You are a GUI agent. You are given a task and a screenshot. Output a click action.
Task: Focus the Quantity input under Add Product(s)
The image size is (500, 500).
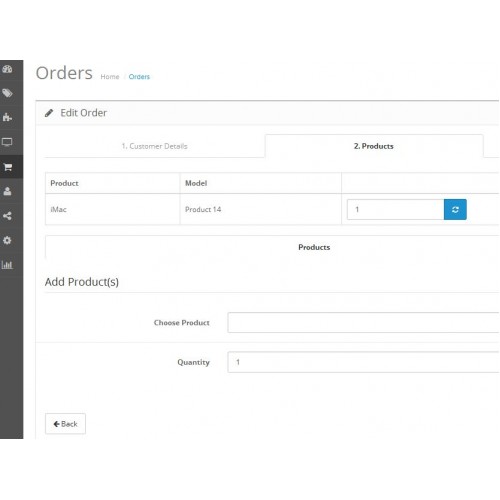pos(363,362)
